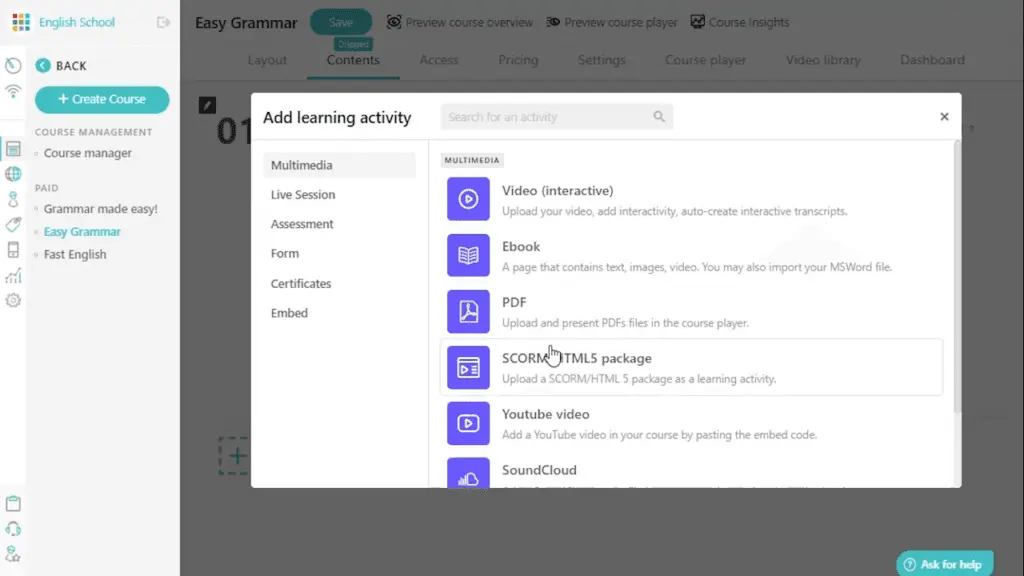Click the activity list scrollbar
The width and height of the screenshot is (1024, 576).
(x=957, y=278)
